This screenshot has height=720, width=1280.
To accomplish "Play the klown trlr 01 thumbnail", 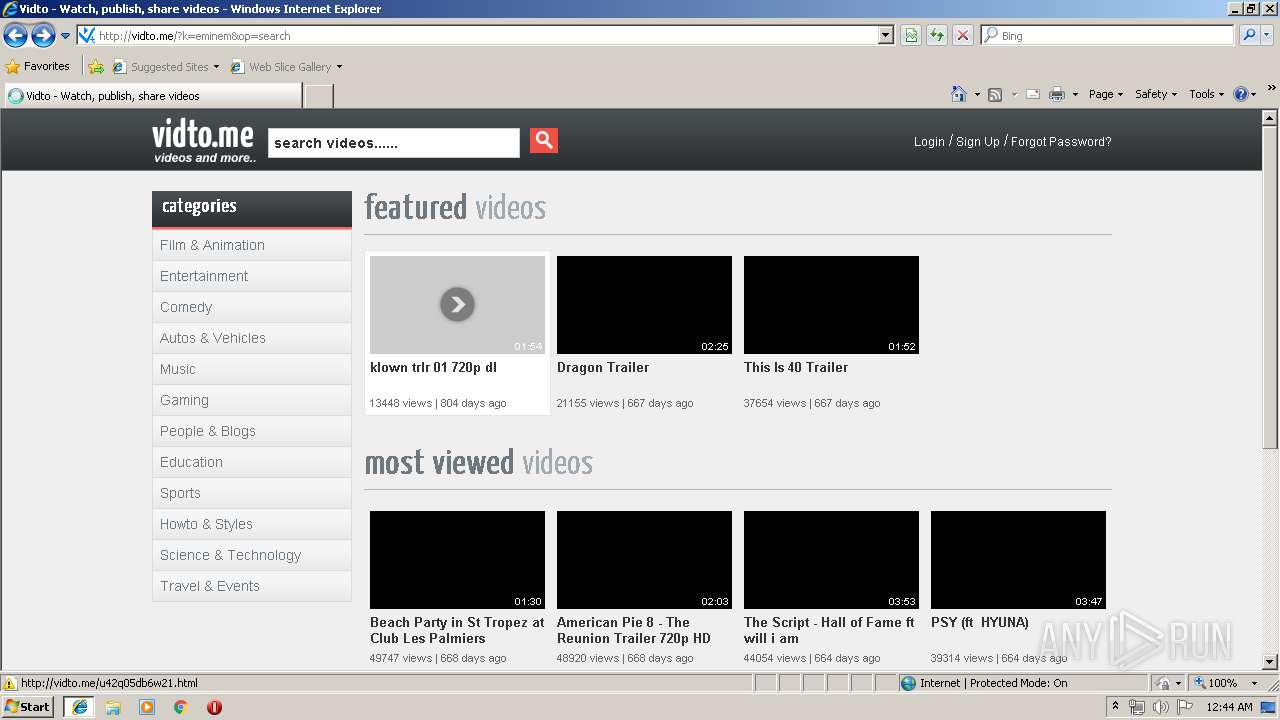I will click(457, 304).
